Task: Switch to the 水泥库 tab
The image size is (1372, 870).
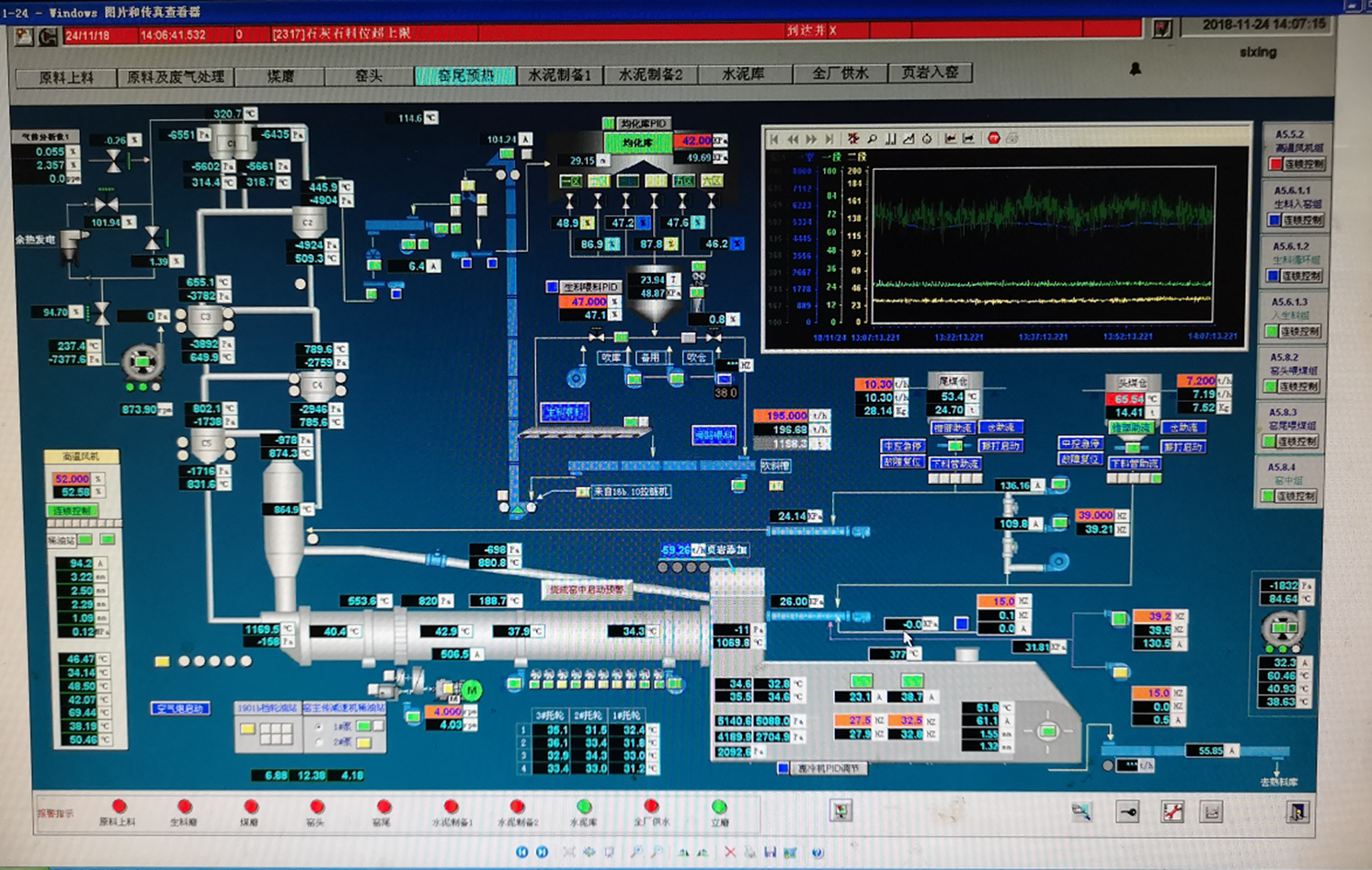Action: coord(743,74)
